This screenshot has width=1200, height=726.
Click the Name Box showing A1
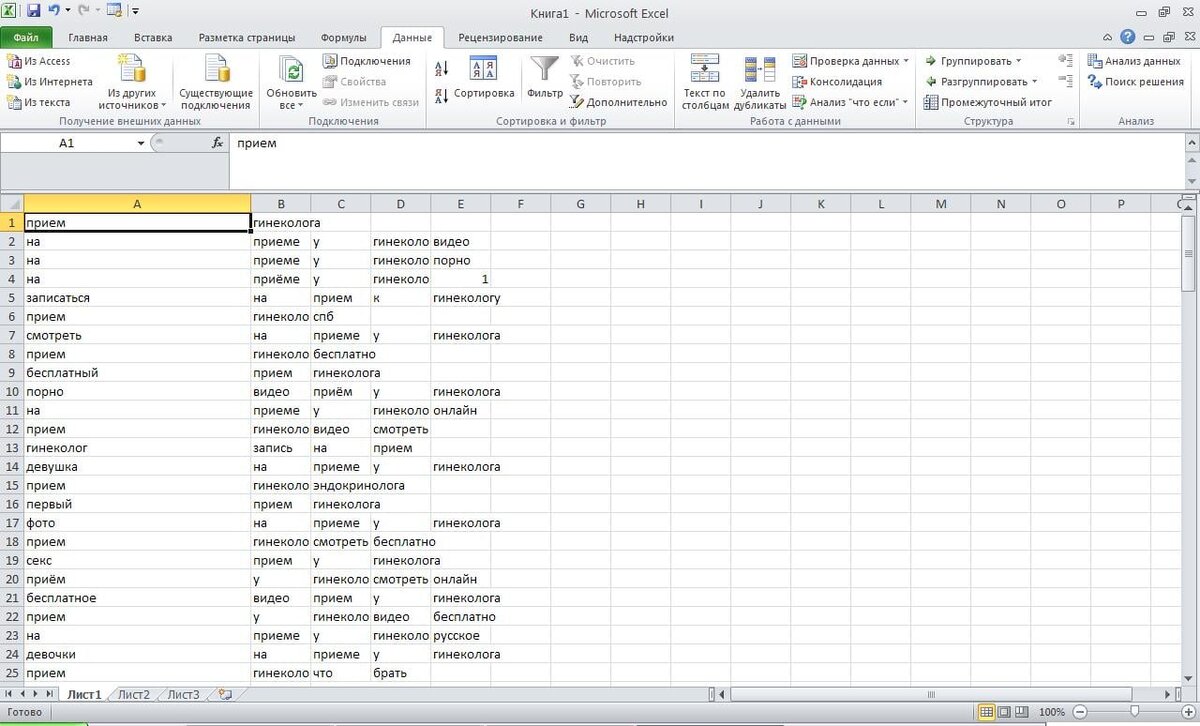[x=66, y=143]
